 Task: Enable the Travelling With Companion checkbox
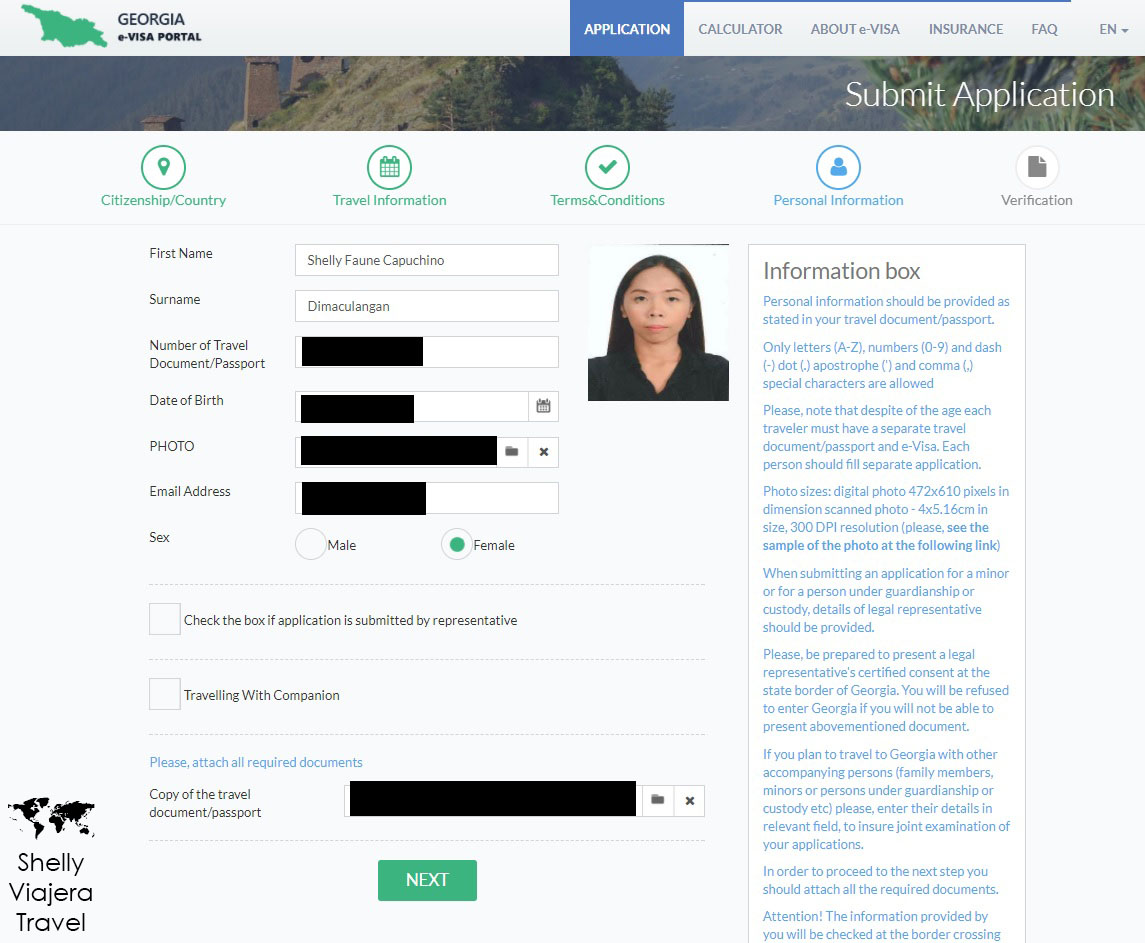pyautogui.click(x=164, y=693)
